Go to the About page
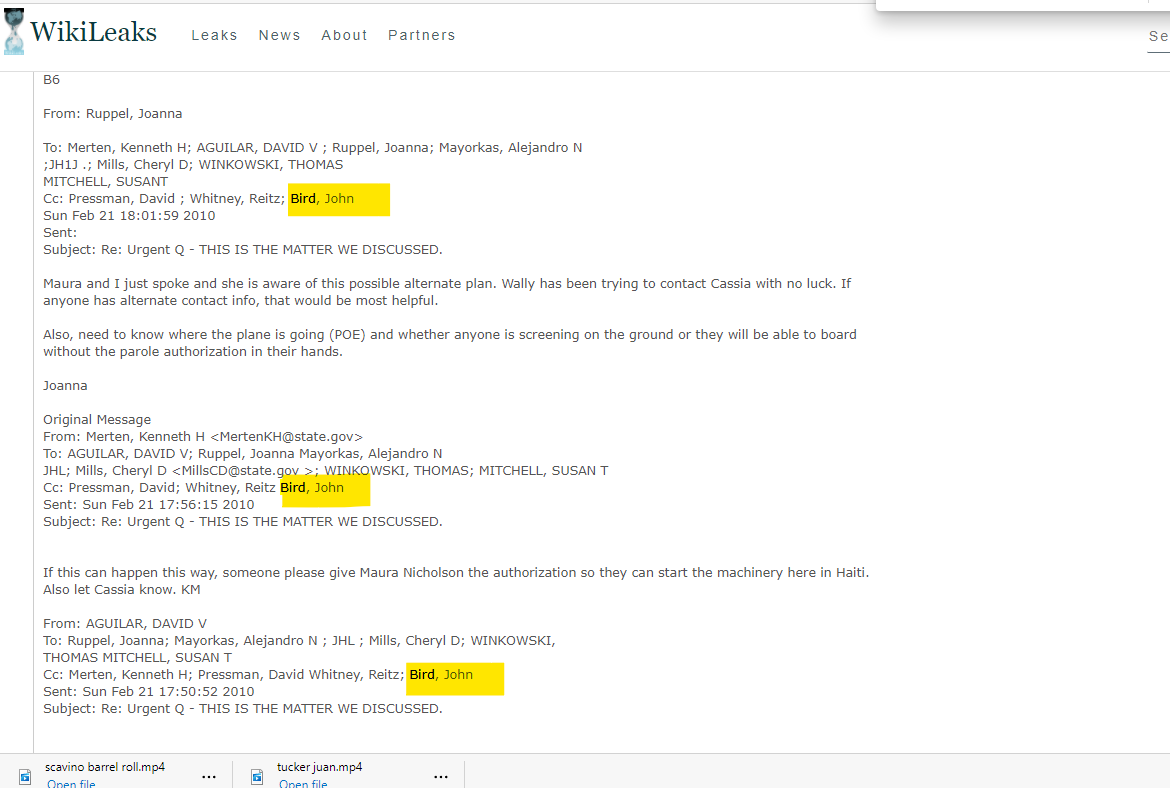 [x=344, y=35]
